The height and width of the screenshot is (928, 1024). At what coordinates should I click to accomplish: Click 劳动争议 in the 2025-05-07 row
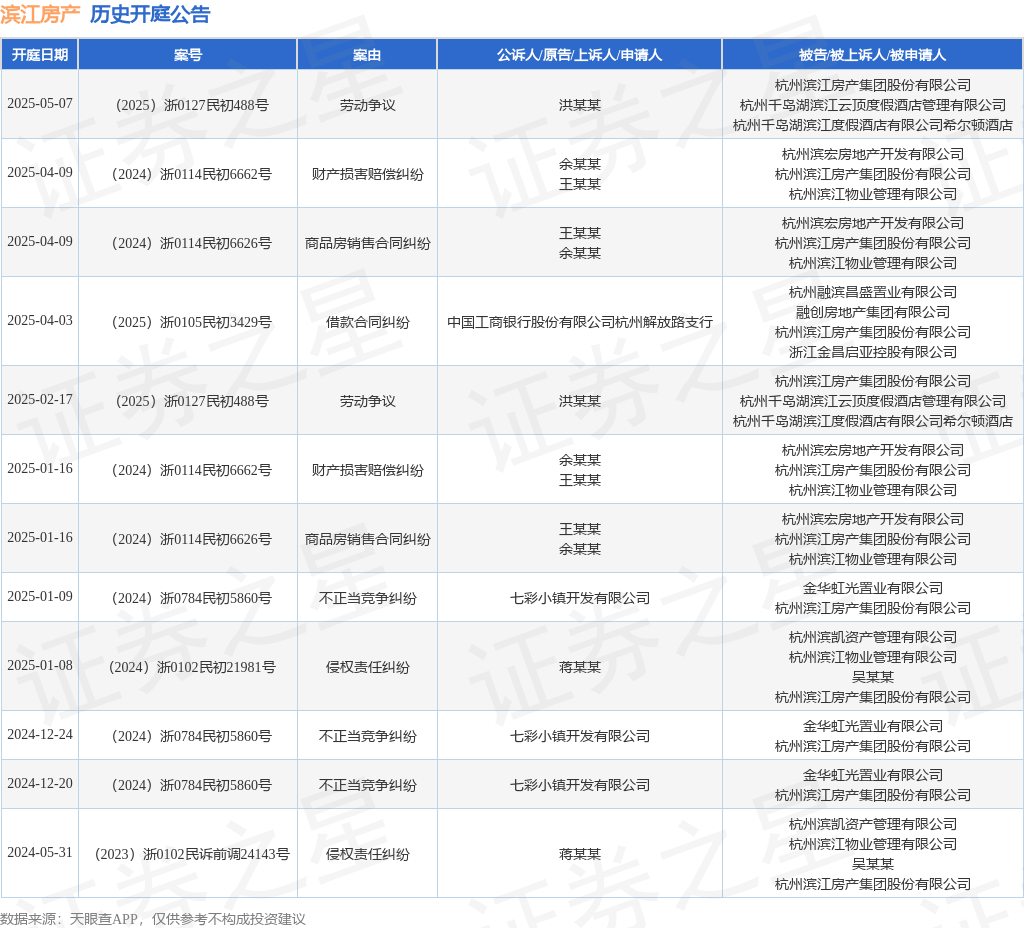(x=368, y=105)
